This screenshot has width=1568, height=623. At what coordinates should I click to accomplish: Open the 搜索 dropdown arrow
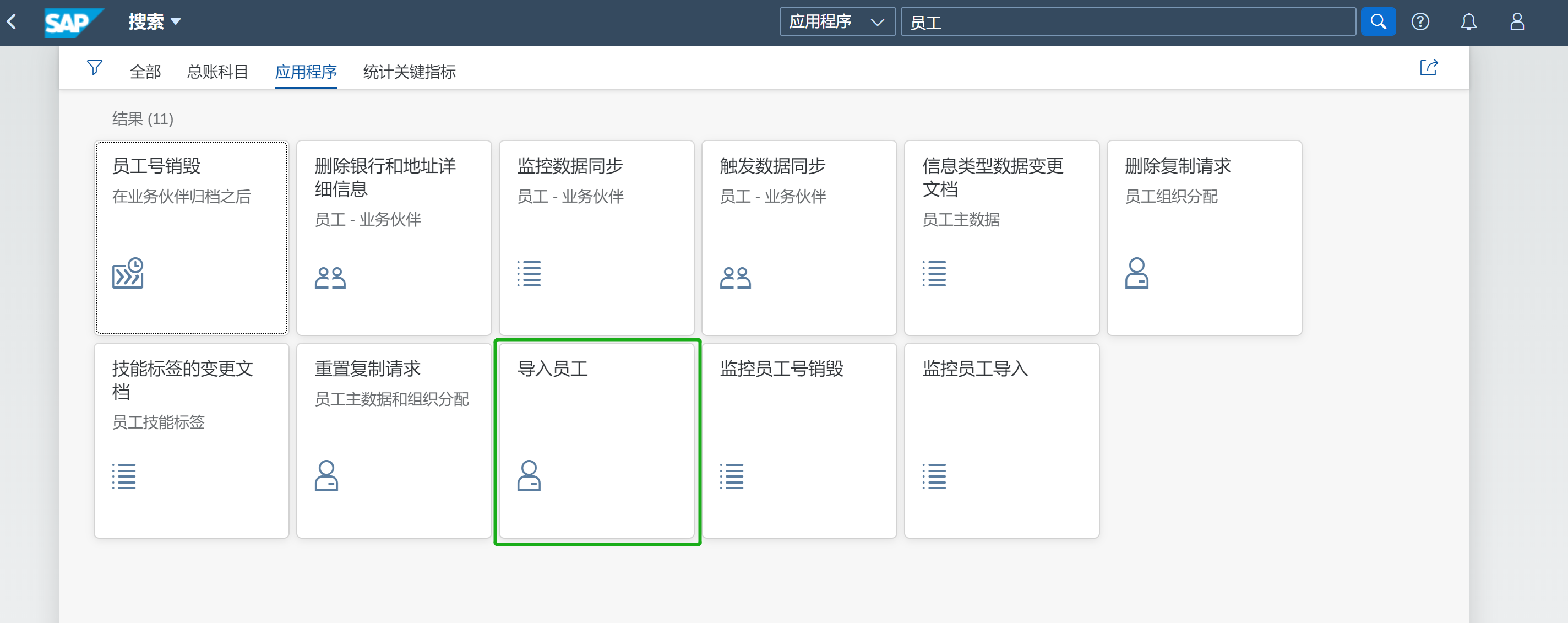[176, 22]
